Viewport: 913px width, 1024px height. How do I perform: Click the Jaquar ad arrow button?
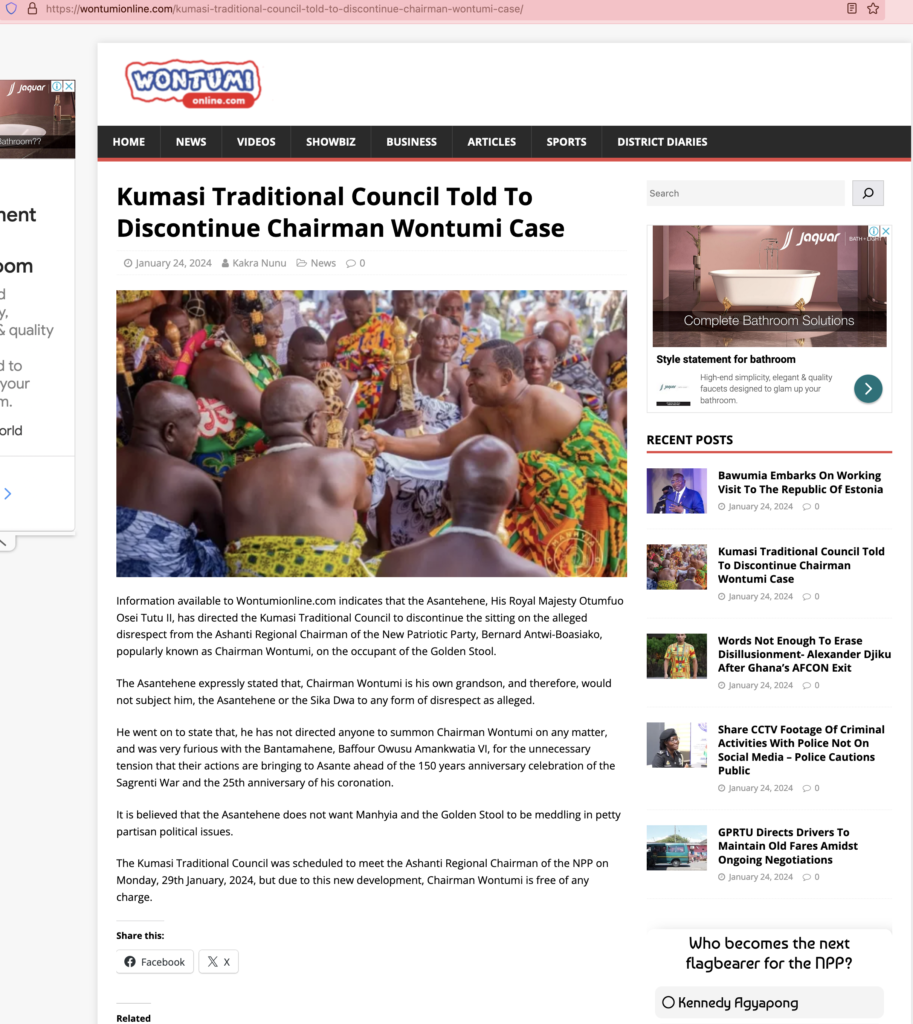(868, 389)
